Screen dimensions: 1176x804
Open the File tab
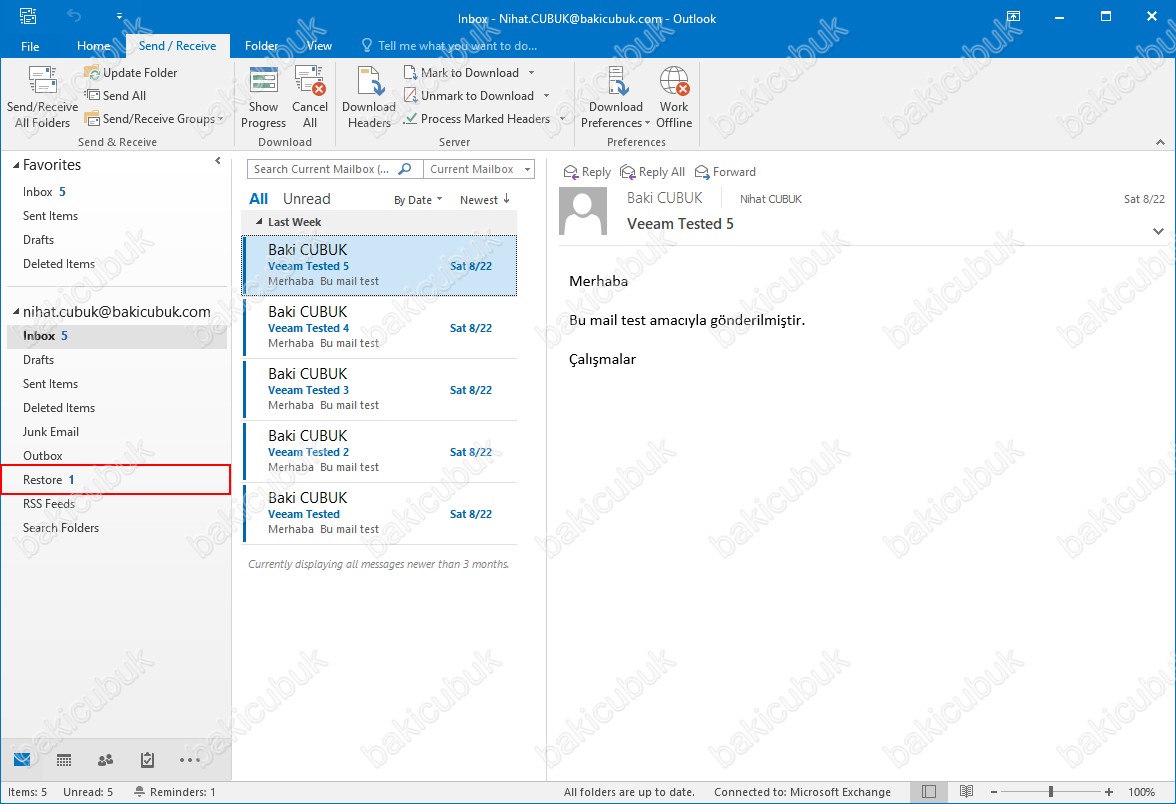[x=30, y=46]
